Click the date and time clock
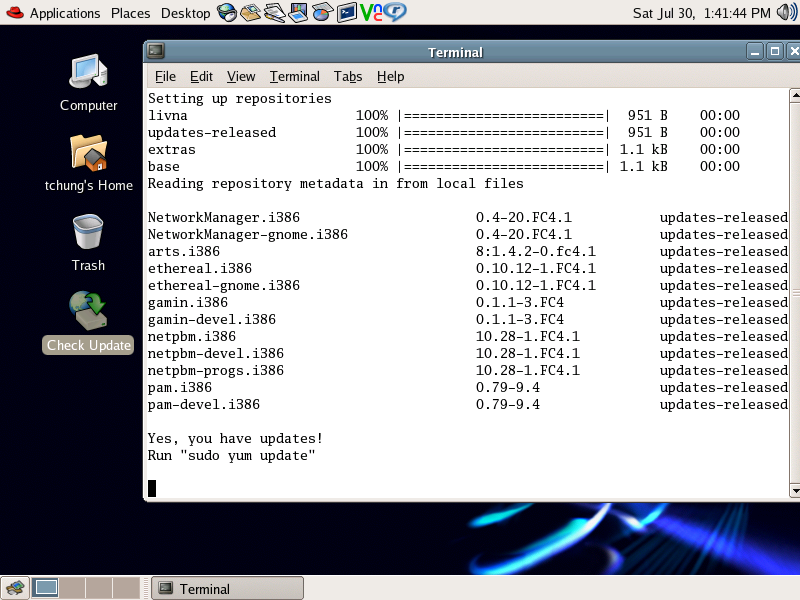This screenshot has width=800, height=600. (702, 13)
